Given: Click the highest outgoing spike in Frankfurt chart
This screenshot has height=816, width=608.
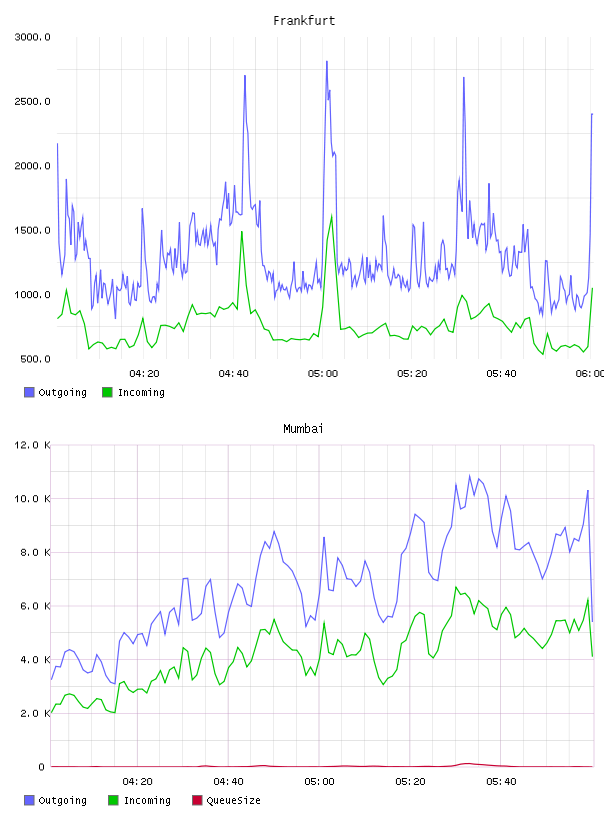Looking at the screenshot, I should 327,62.
